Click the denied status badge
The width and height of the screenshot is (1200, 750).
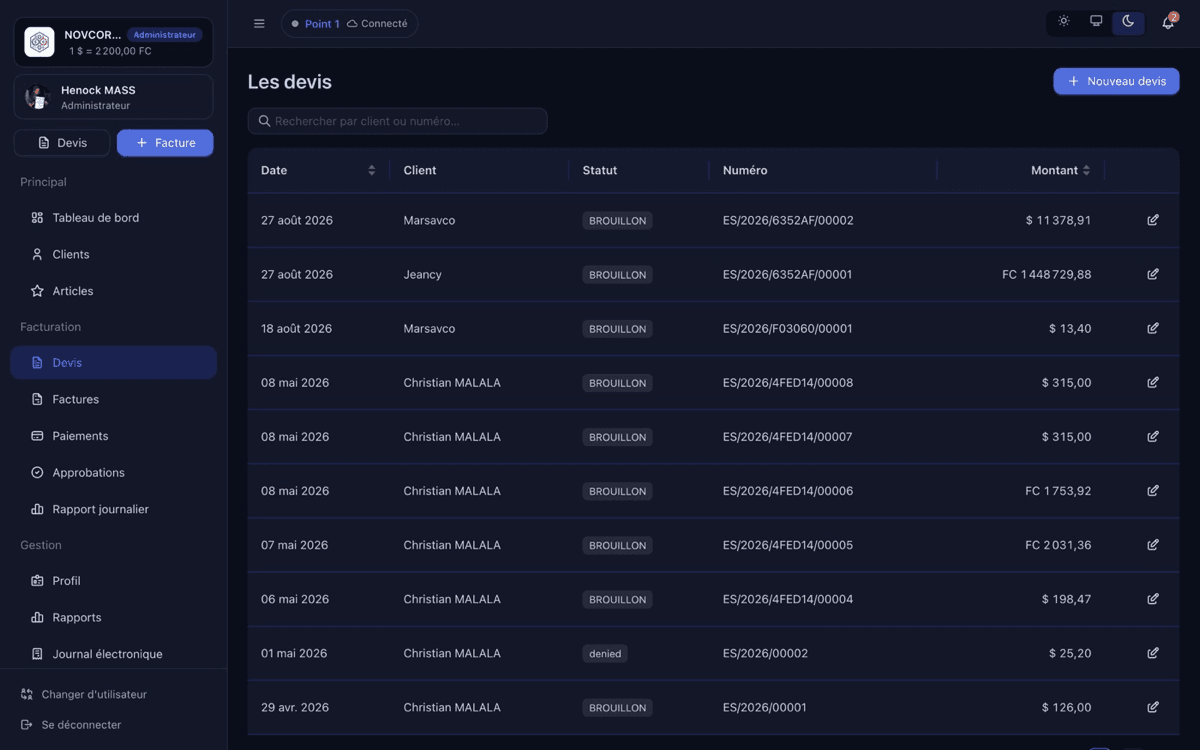coord(605,653)
